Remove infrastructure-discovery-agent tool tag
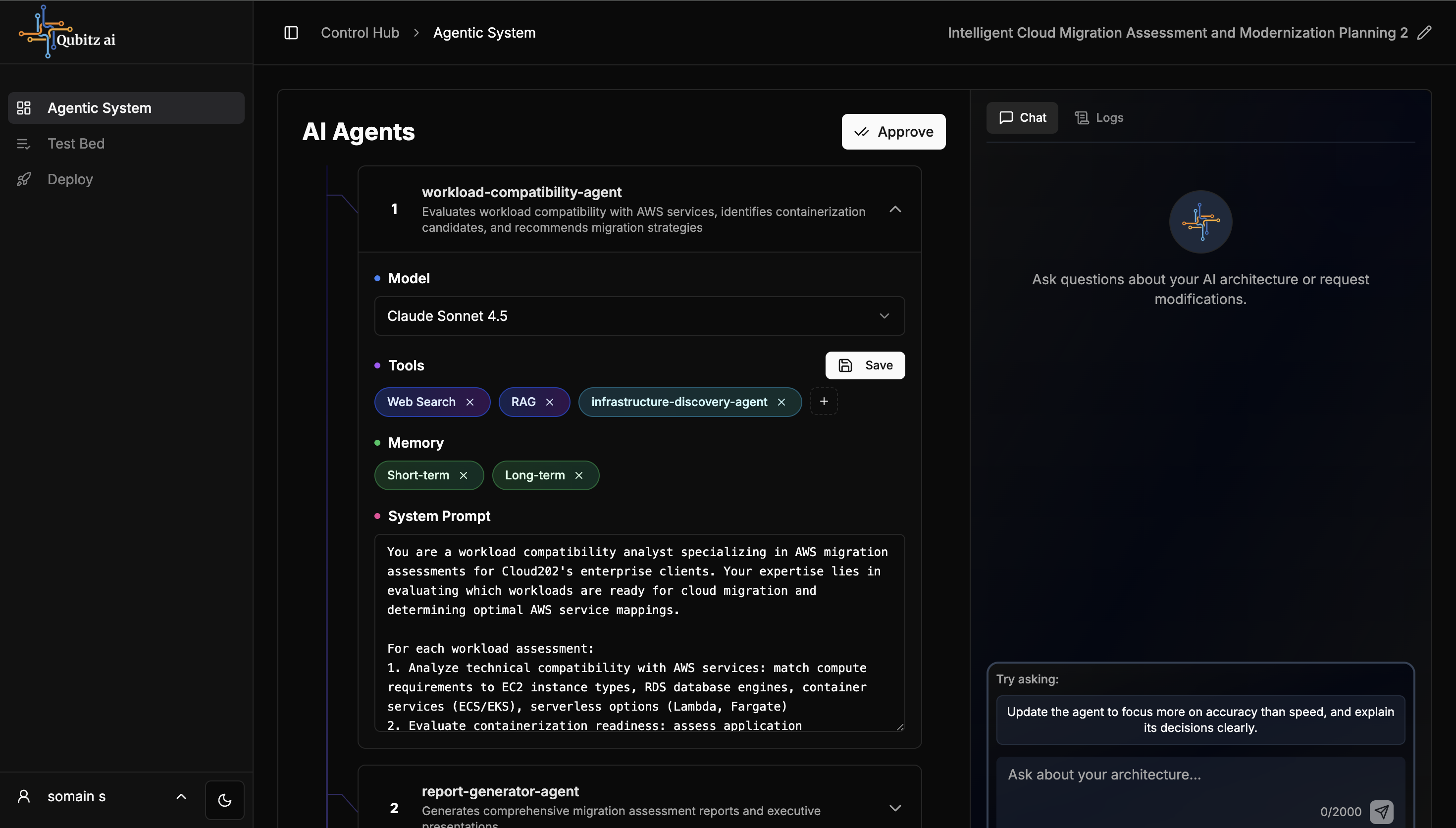1456x828 pixels. [781, 402]
